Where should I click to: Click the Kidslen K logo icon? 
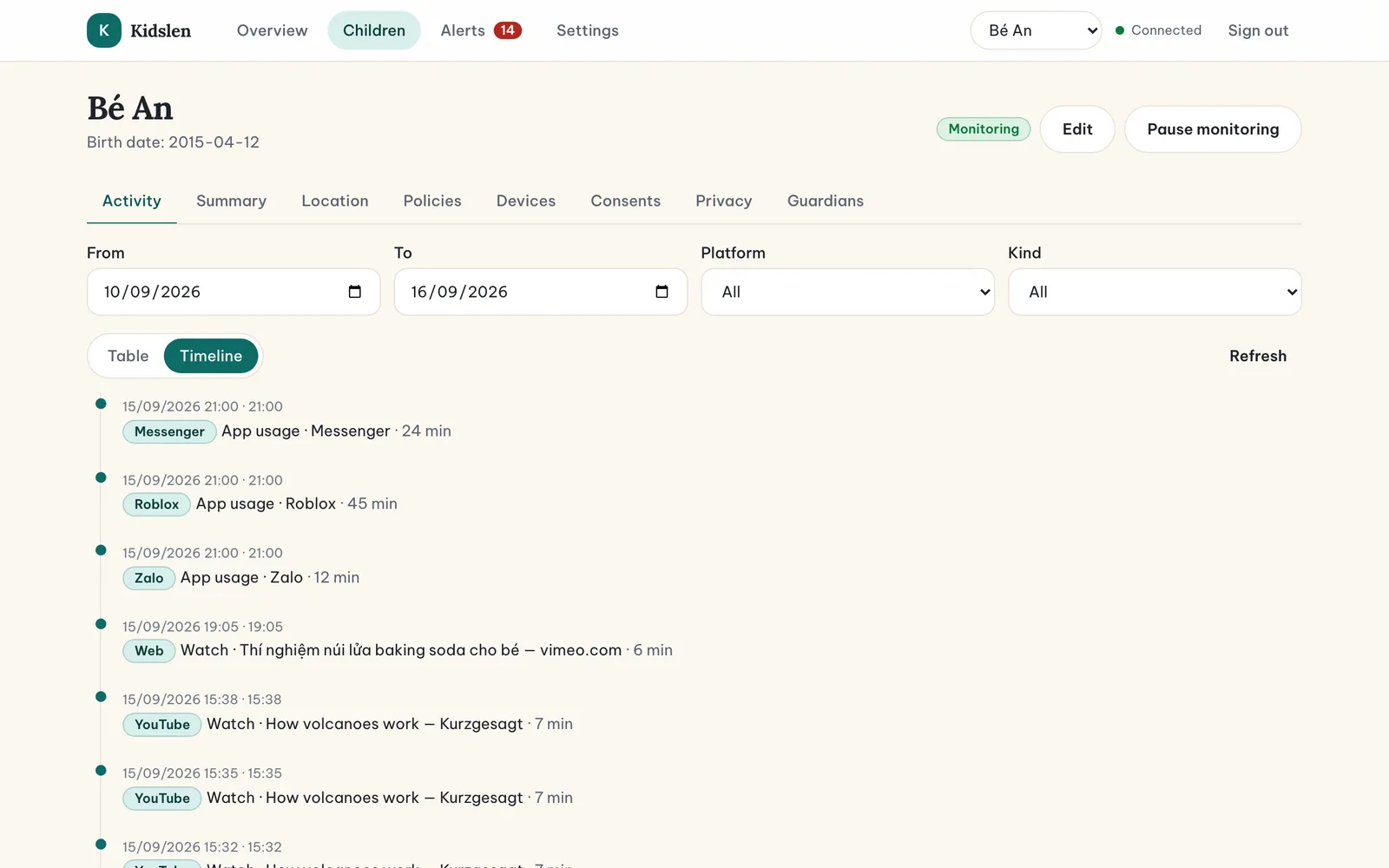click(x=104, y=30)
